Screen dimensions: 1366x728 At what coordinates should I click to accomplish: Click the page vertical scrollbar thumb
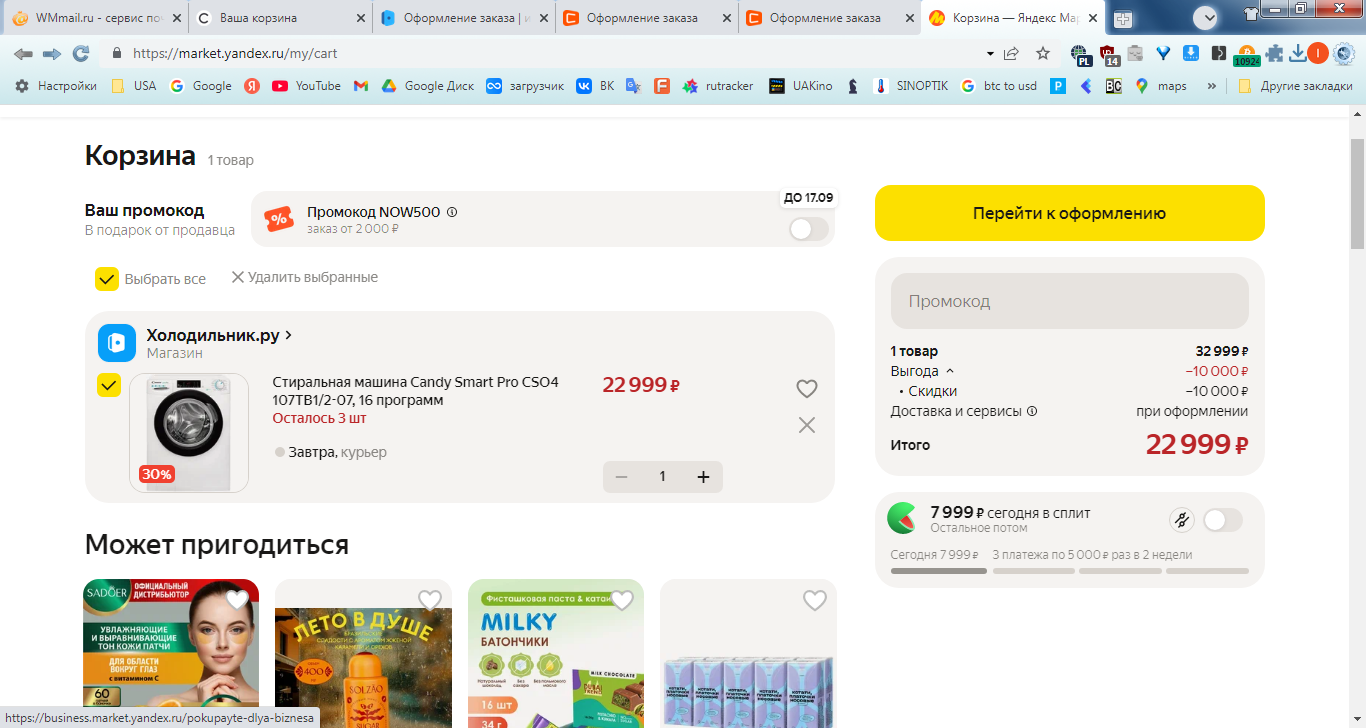point(1357,193)
